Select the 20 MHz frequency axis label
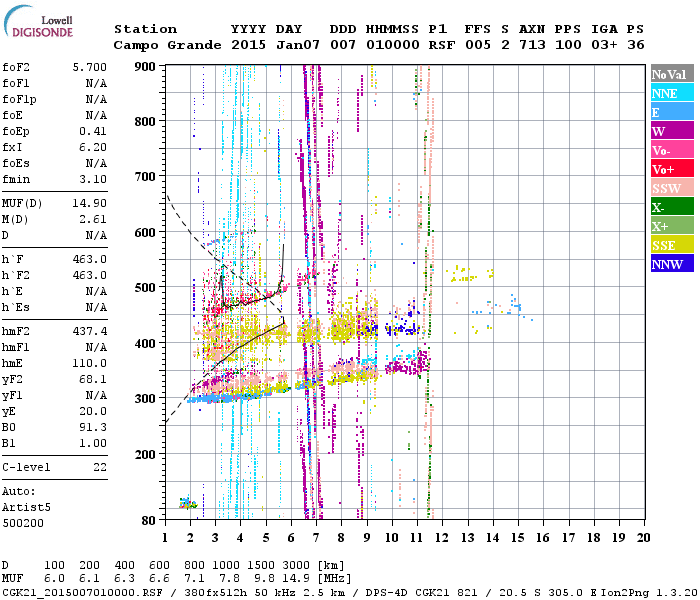The height and width of the screenshot is (600, 700). click(x=643, y=538)
